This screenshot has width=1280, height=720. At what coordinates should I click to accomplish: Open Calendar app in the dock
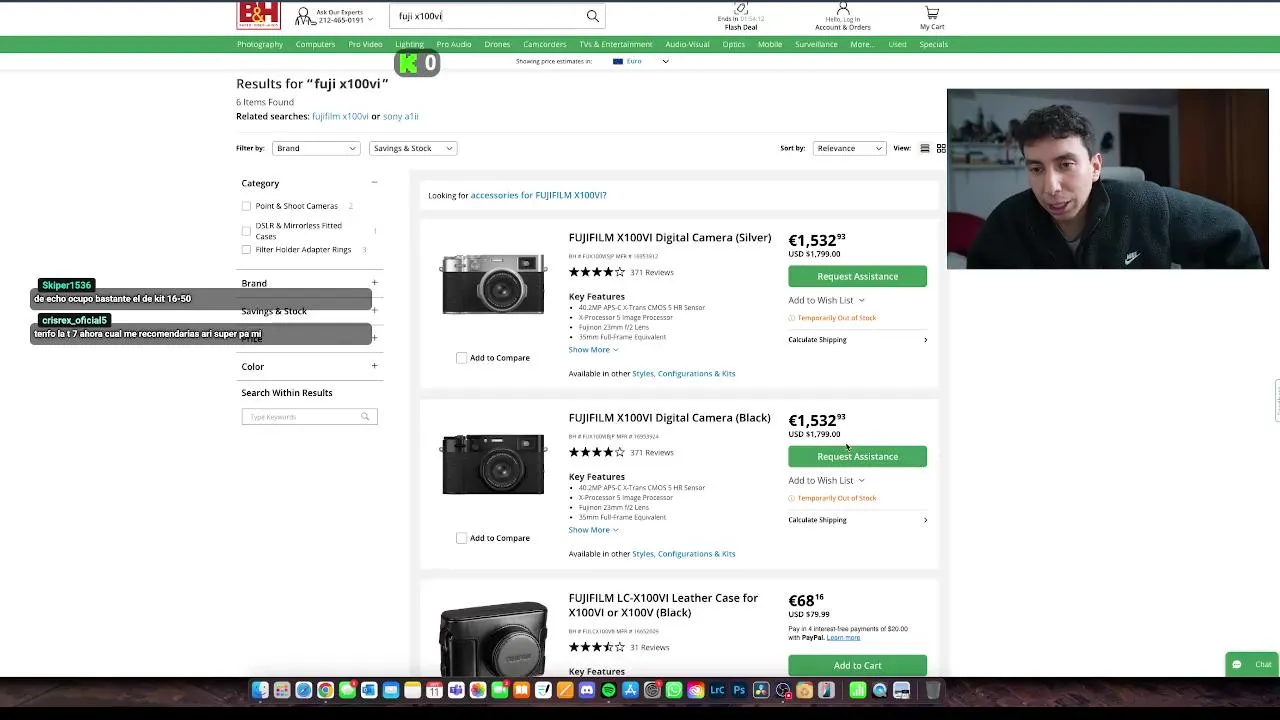(x=434, y=690)
